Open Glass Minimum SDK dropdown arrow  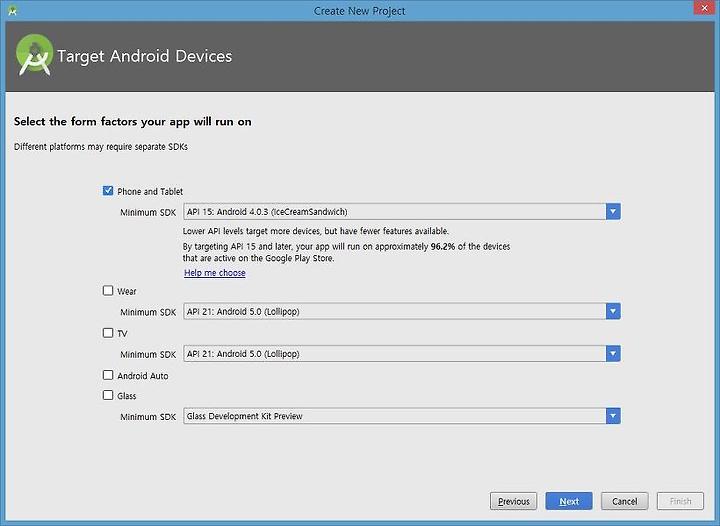(613, 416)
